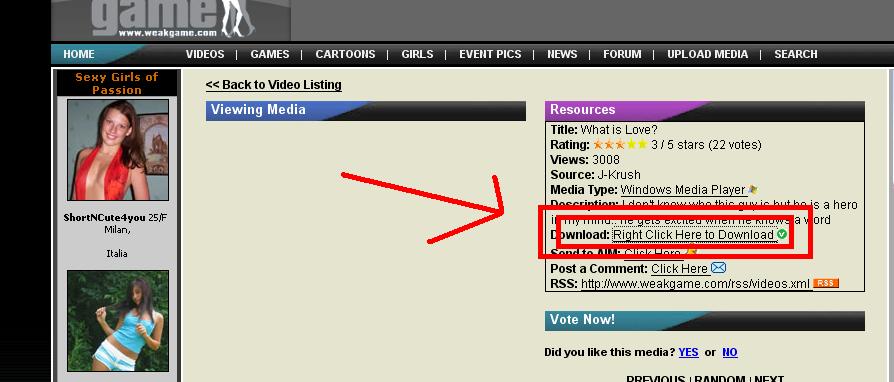Open the GIRLS section
This screenshot has height=382, width=894.
[417, 54]
